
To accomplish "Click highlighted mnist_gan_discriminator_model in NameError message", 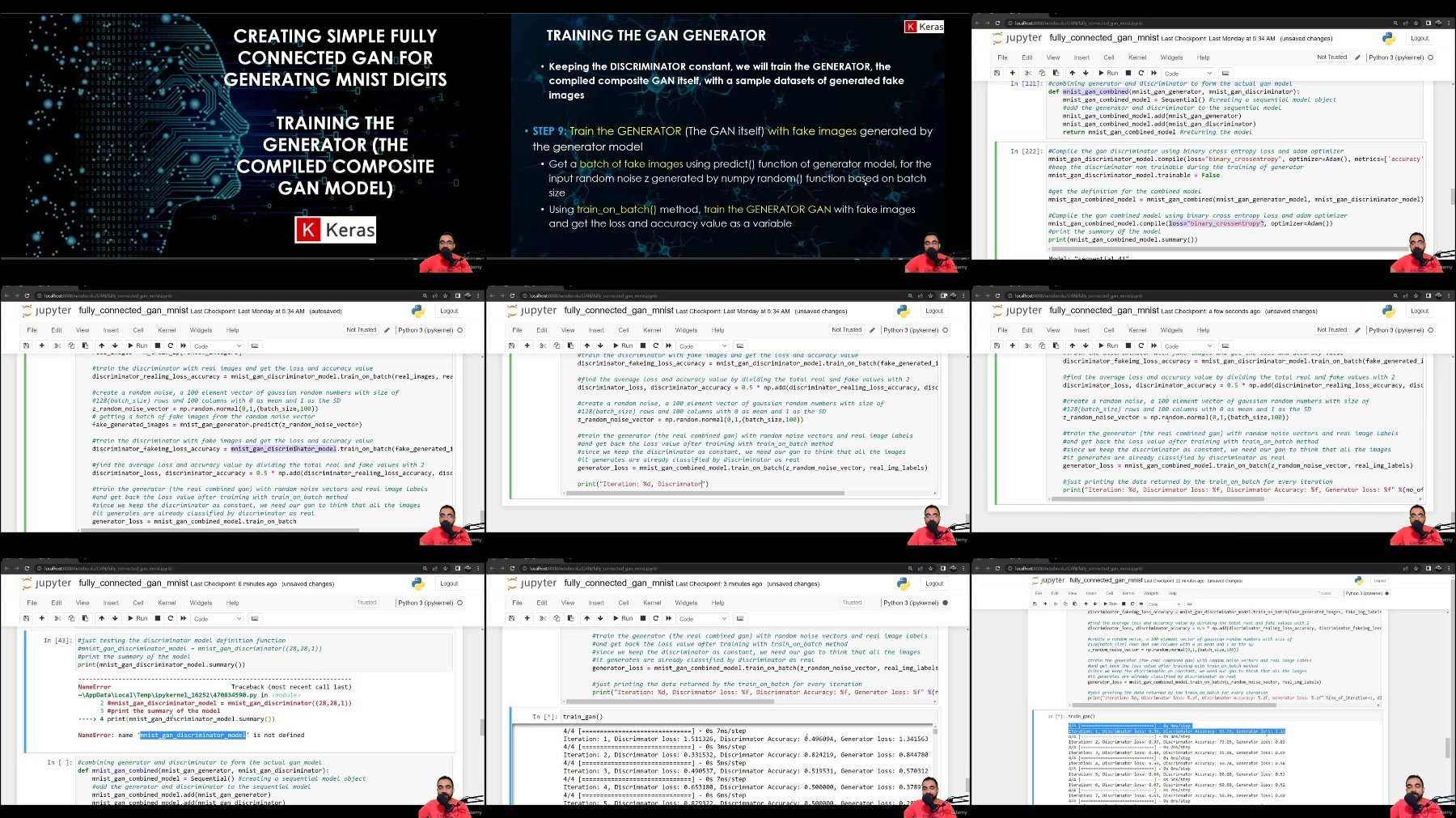I will 193,735.
